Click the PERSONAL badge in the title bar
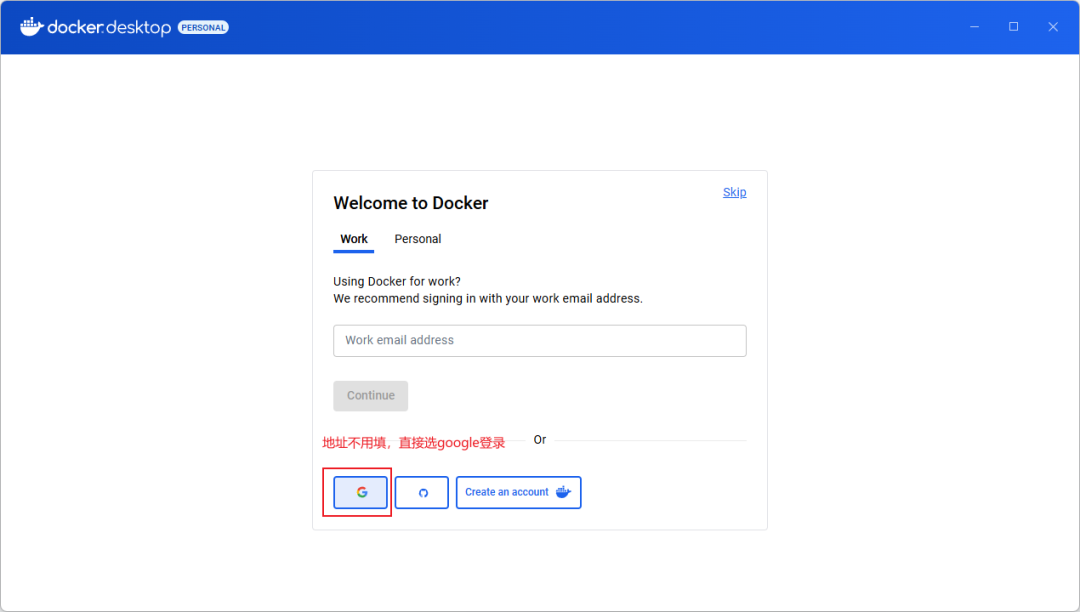 (203, 28)
